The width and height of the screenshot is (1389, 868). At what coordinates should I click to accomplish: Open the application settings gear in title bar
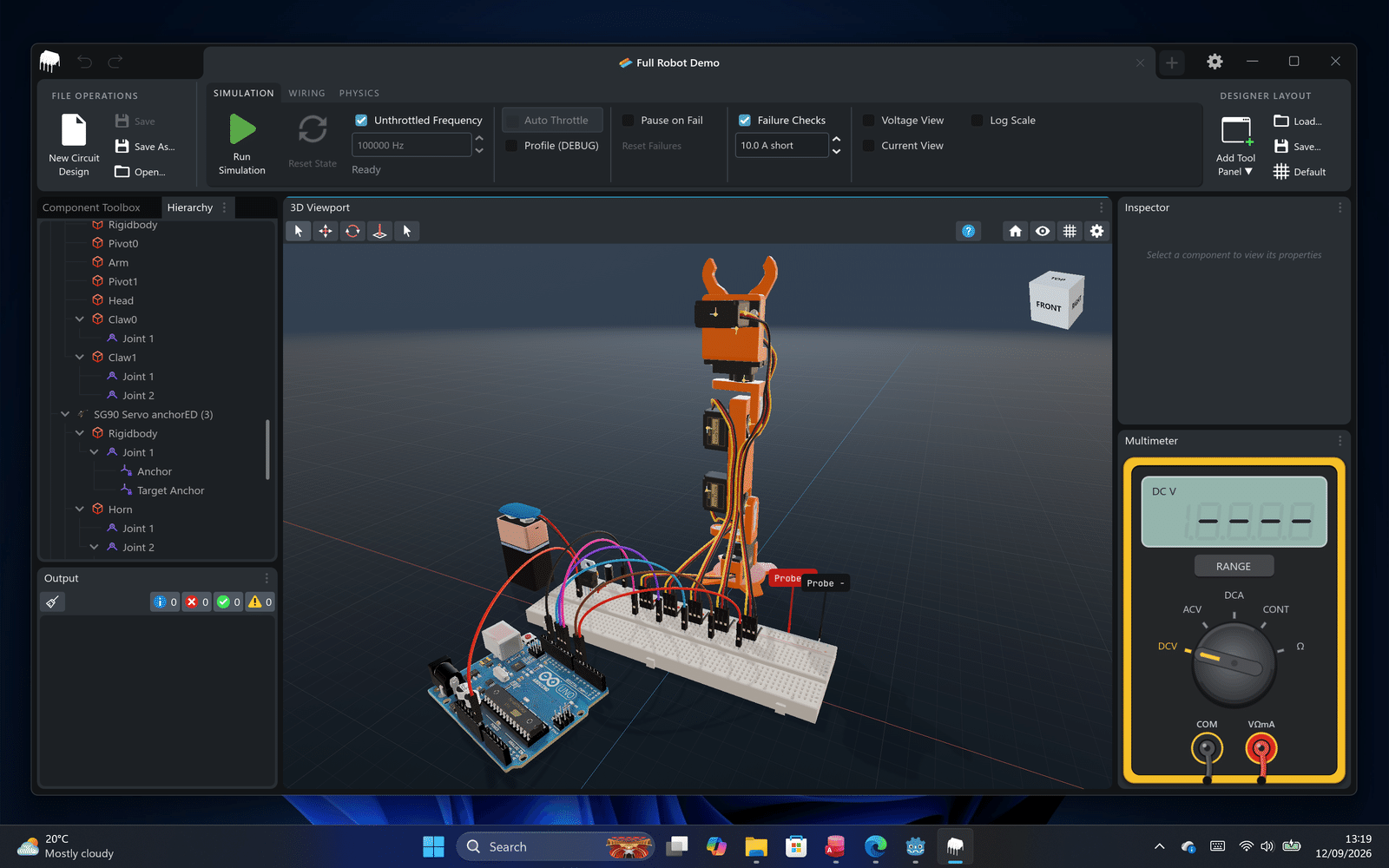coord(1215,62)
